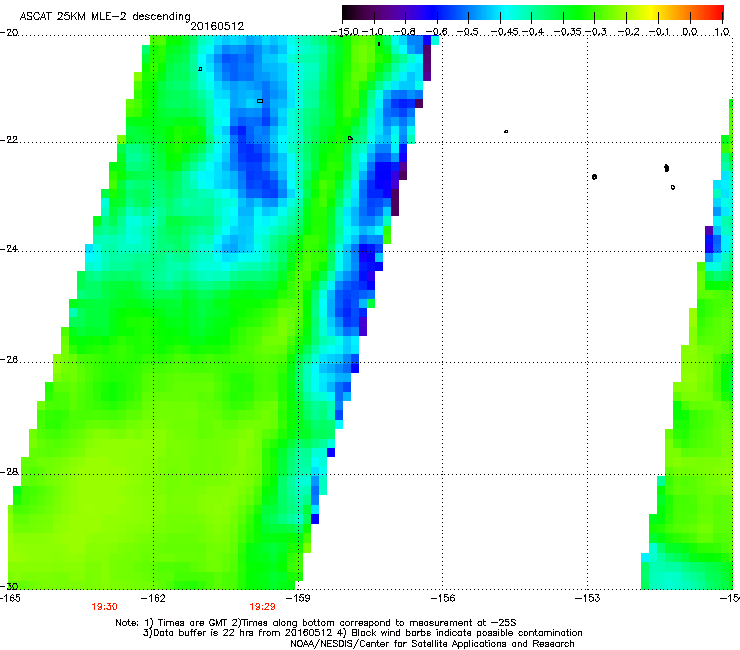Viewport: 740px width, 650px height.
Task: Click the red 19:30 time stamp
Action: (x=104, y=607)
